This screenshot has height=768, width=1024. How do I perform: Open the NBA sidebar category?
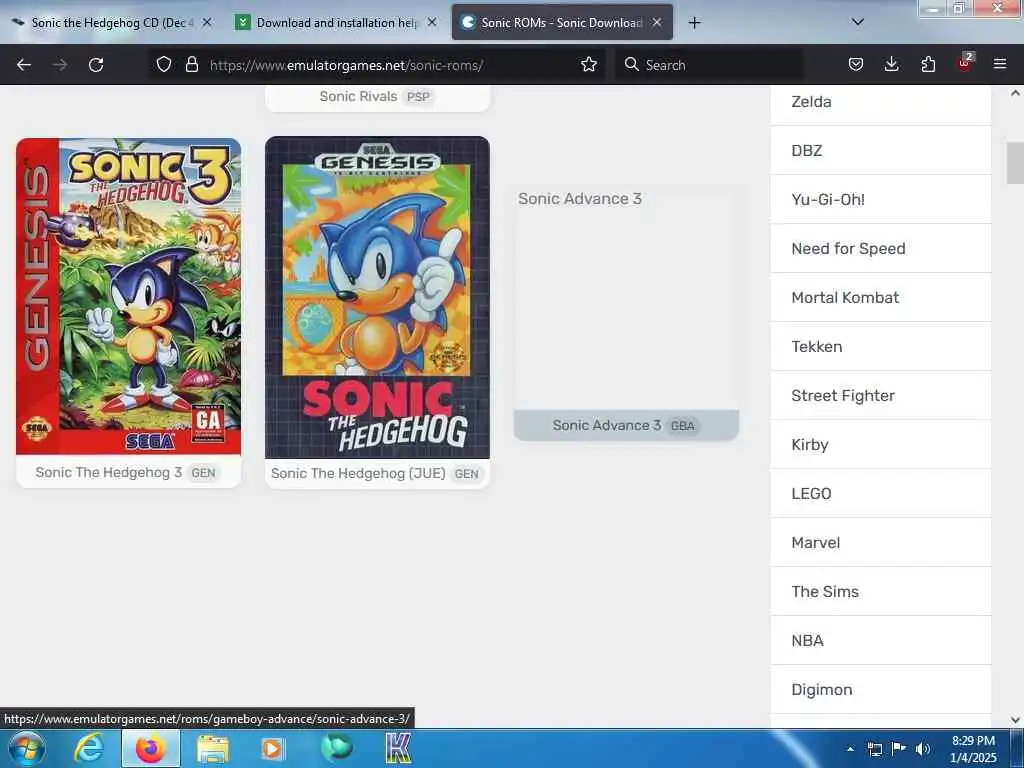coord(880,641)
